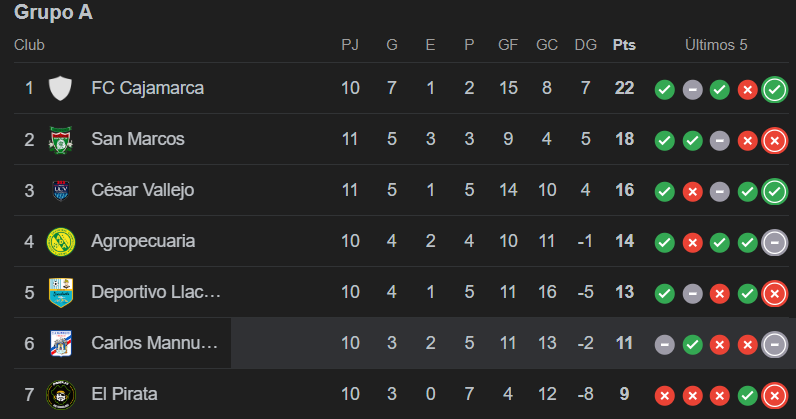Click the César Vallejo team crest
Image resolution: width=796 pixels, height=419 pixels.
click(61, 190)
